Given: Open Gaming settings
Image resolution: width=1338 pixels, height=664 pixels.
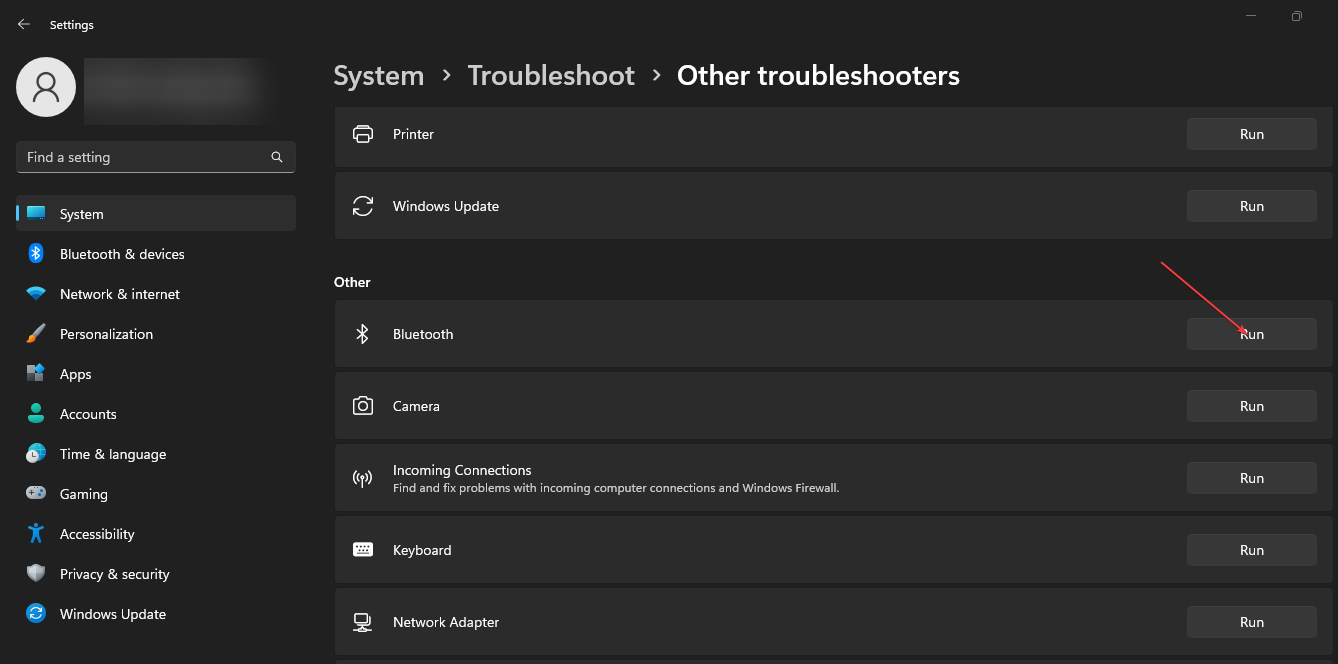Looking at the screenshot, I should (x=156, y=494).
